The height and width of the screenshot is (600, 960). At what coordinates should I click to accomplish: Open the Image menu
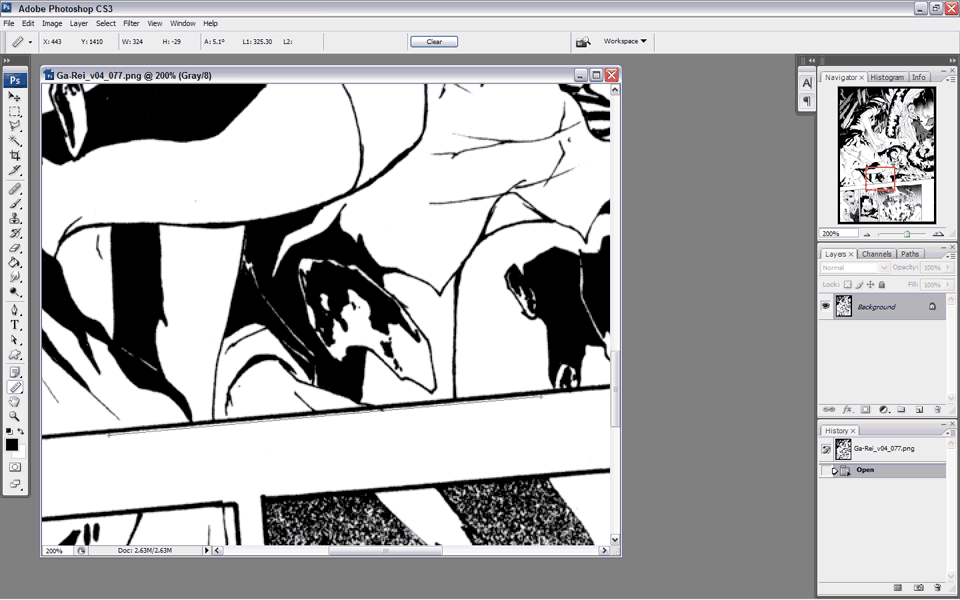pyautogui.click(x=52, y=23)
